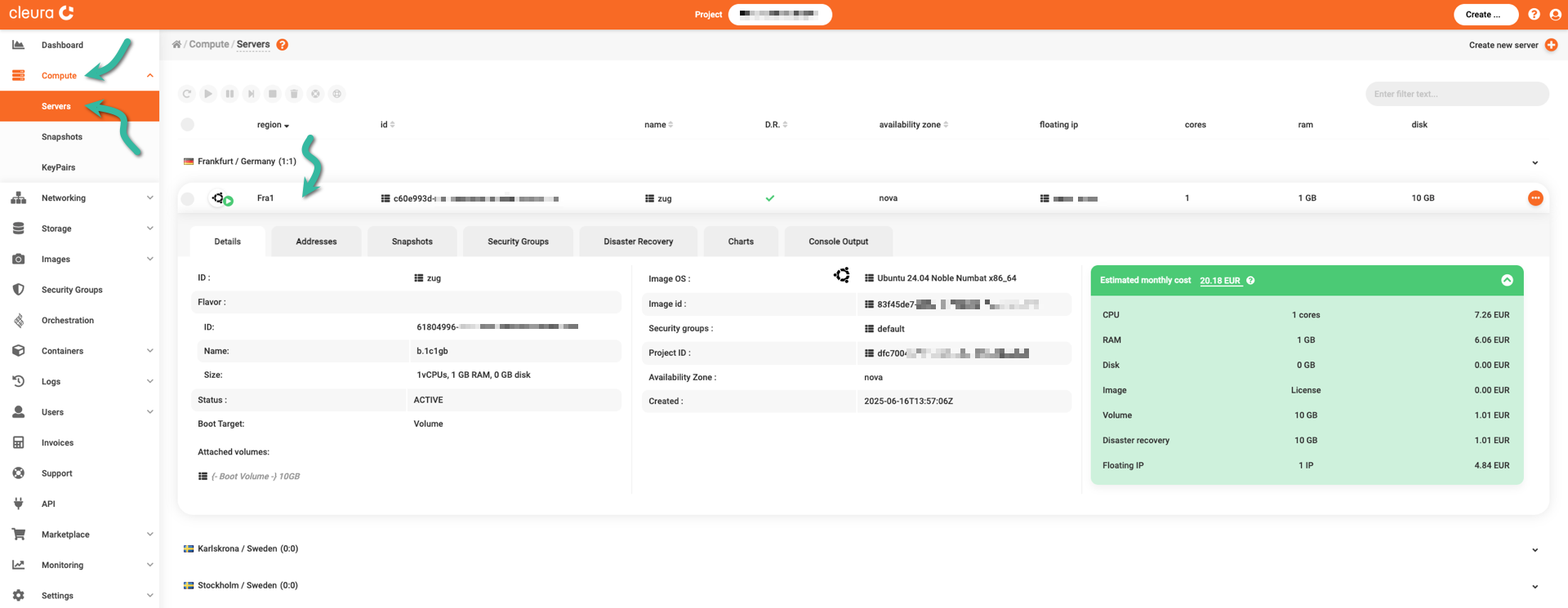The image size is (1568, 608).
Task: Open the help icon next to Servers breadcrumb
Action: tap(283, 45)
